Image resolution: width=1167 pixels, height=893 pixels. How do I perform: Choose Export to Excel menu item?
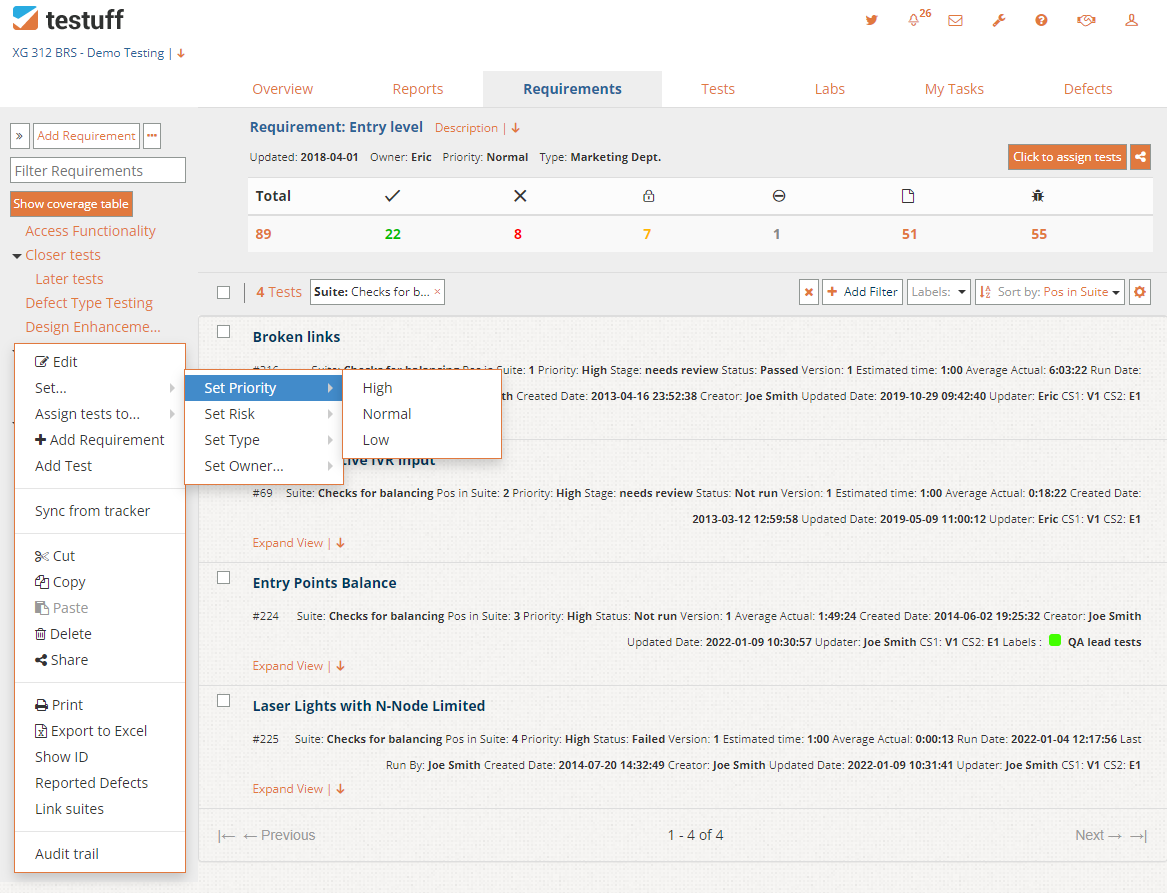click(91, 731)
